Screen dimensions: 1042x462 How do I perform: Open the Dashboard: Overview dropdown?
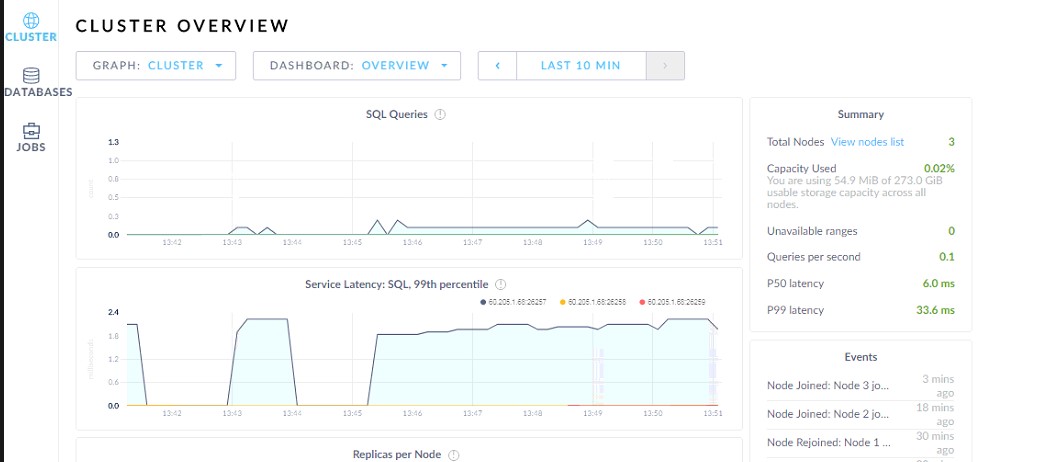tap(357, 66)
